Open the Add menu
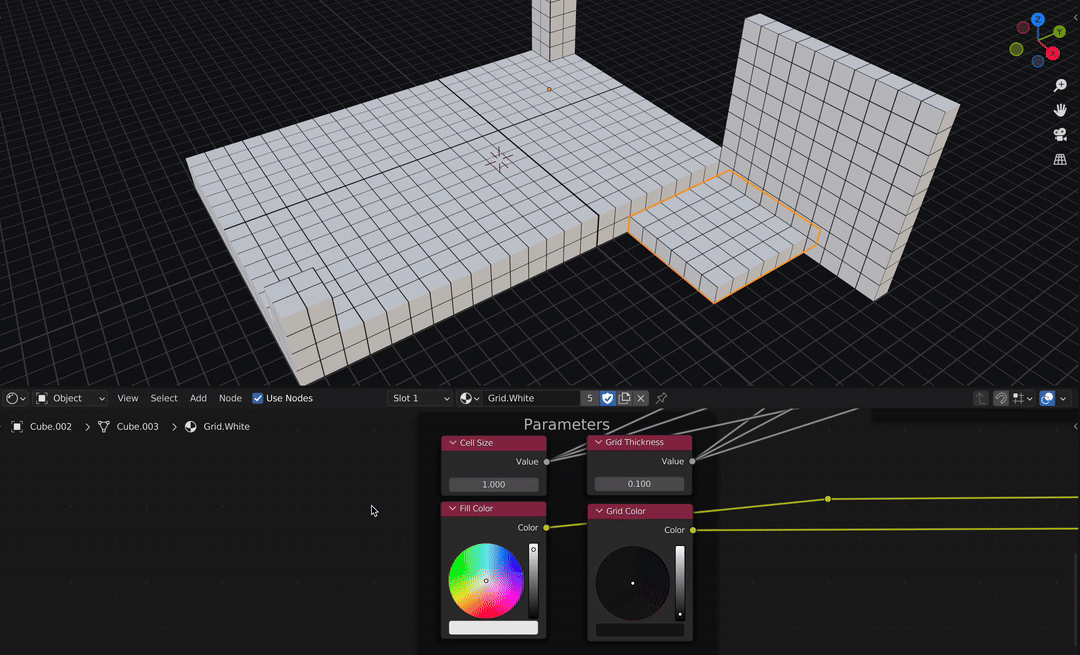 click(x=198, y=398)
